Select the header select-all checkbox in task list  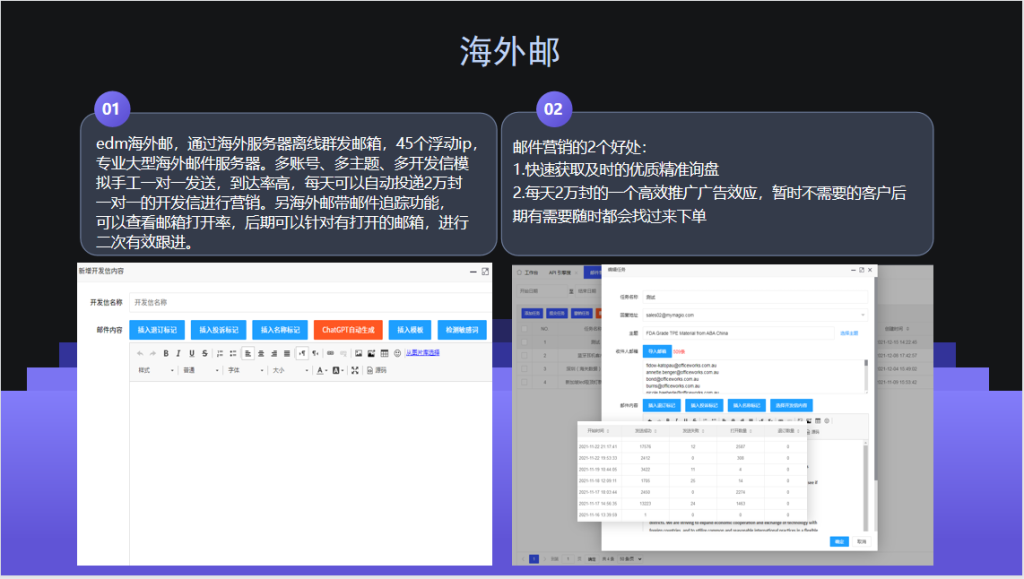click(x=524, y=327)
